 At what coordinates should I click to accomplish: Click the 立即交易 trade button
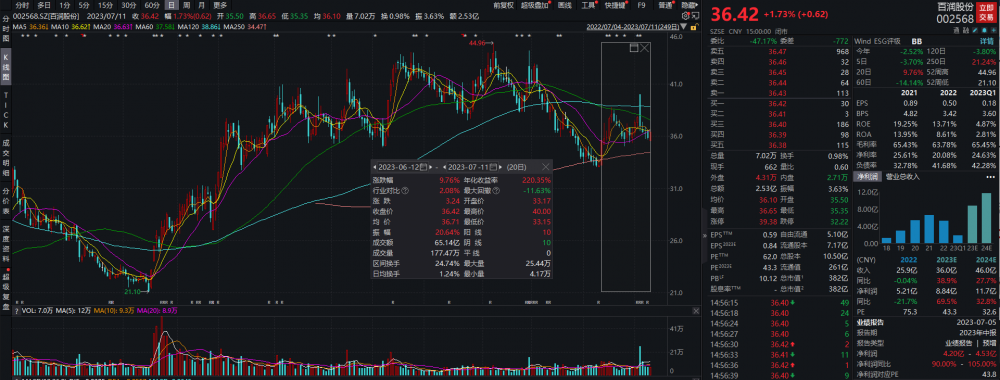(x=986, y=13)
